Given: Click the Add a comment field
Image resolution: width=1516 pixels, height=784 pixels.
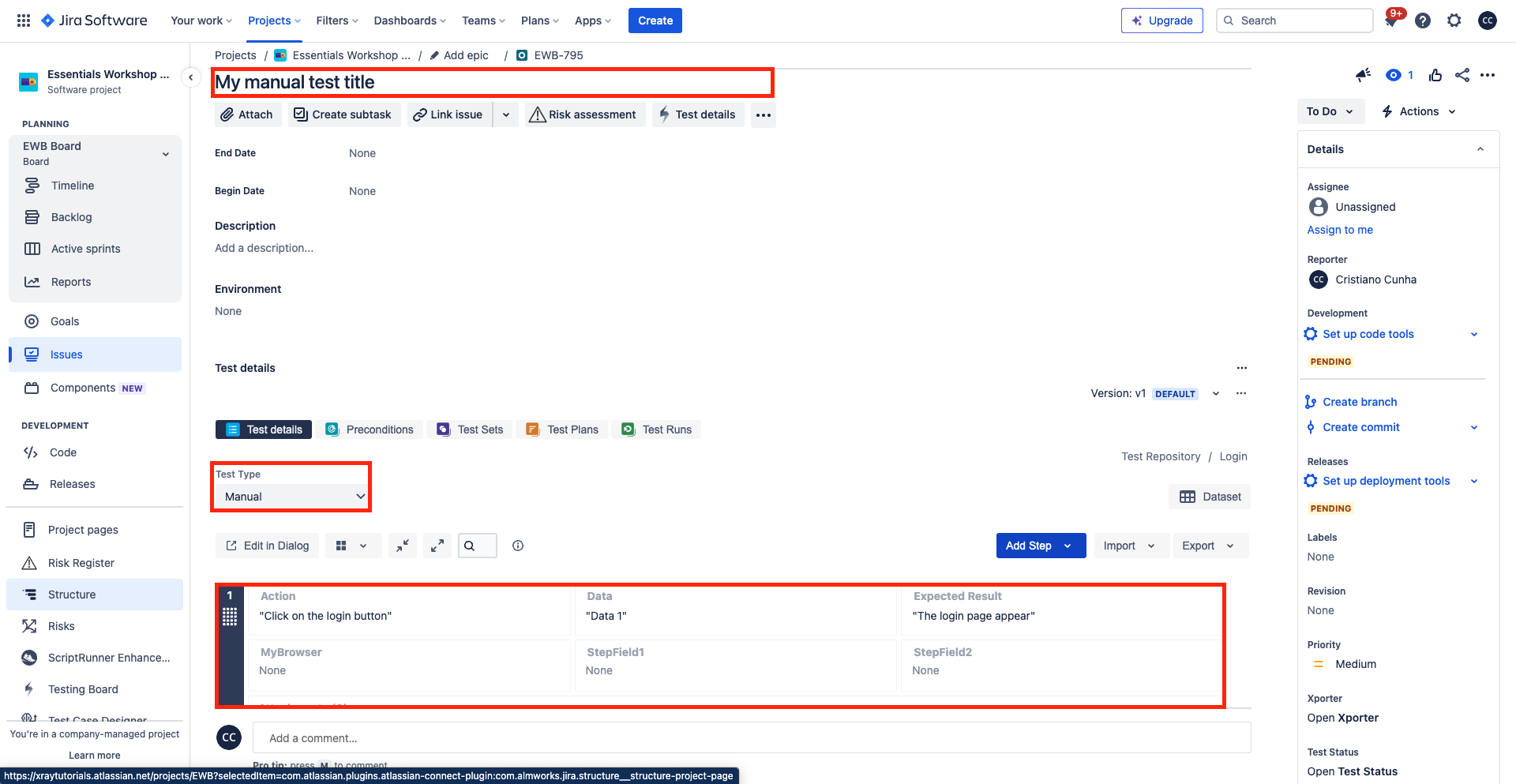Looking at the screenshot, I should tap(752, 738).
